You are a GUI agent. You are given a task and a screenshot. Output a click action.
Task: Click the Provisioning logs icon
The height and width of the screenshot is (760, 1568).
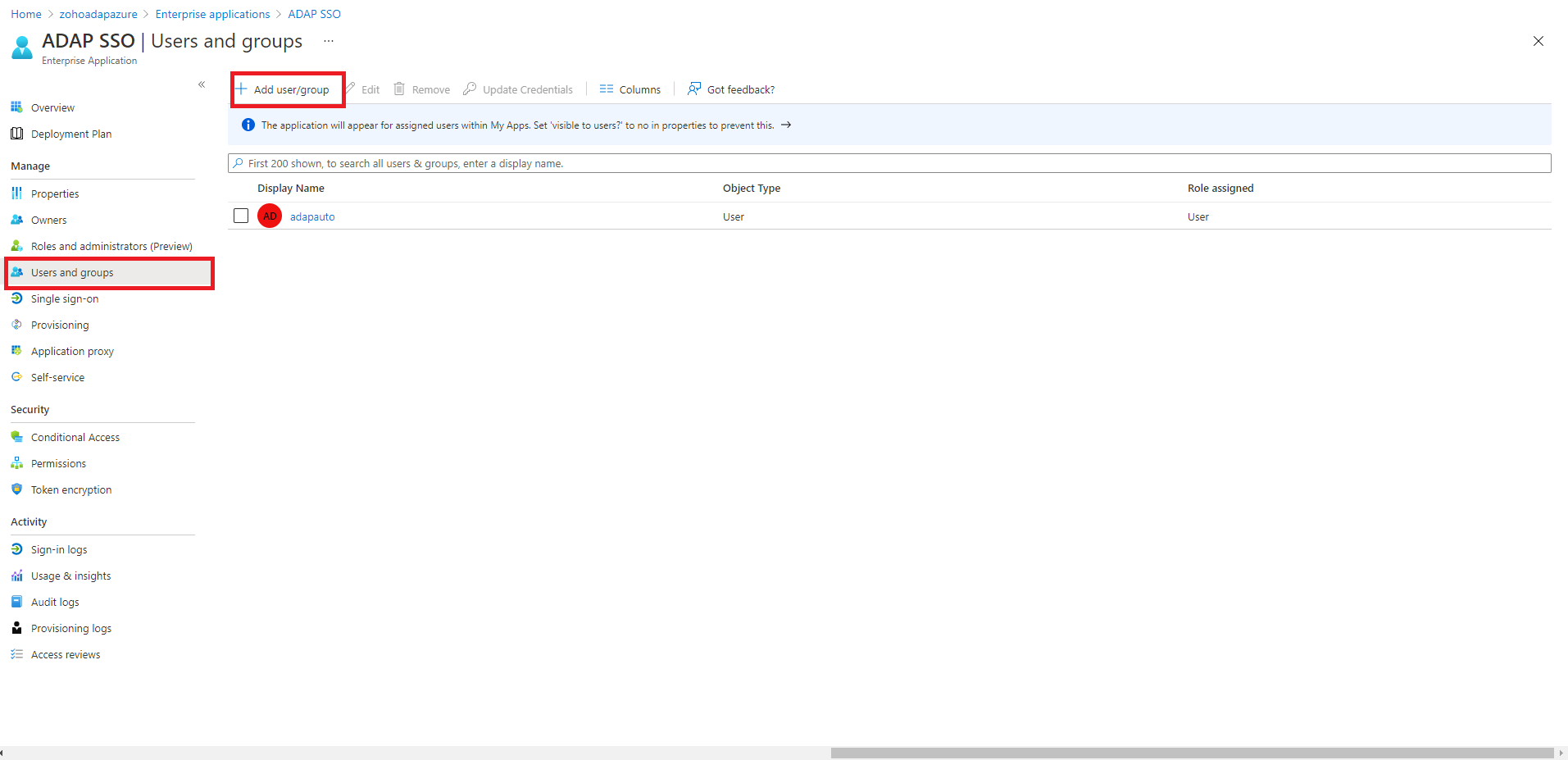pyautogui.click(x=16, y=628)
